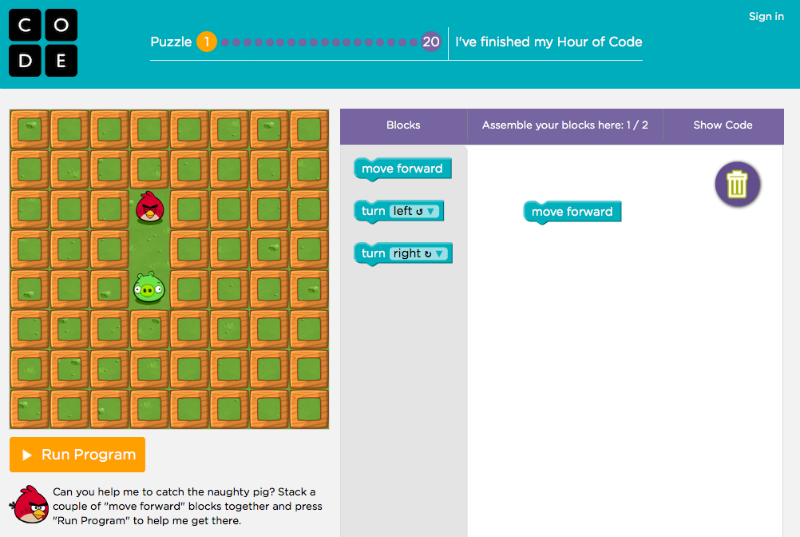Image resolution: width=800 pixels, height=537 pixels.
Task: Run the program with the orange button
Action: pos(77,454)
